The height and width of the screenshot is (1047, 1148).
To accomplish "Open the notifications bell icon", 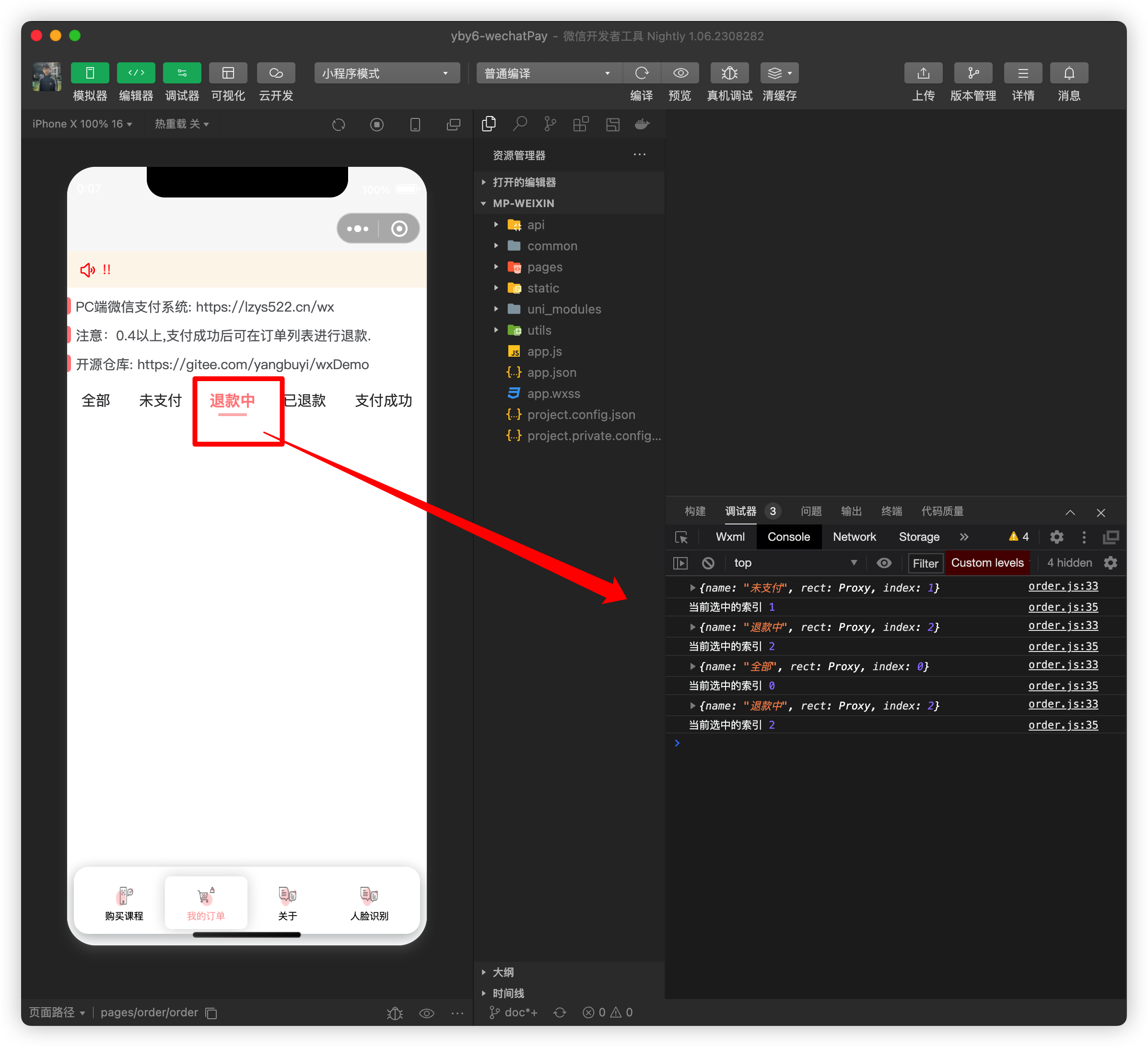I will tap(1069, 73).
